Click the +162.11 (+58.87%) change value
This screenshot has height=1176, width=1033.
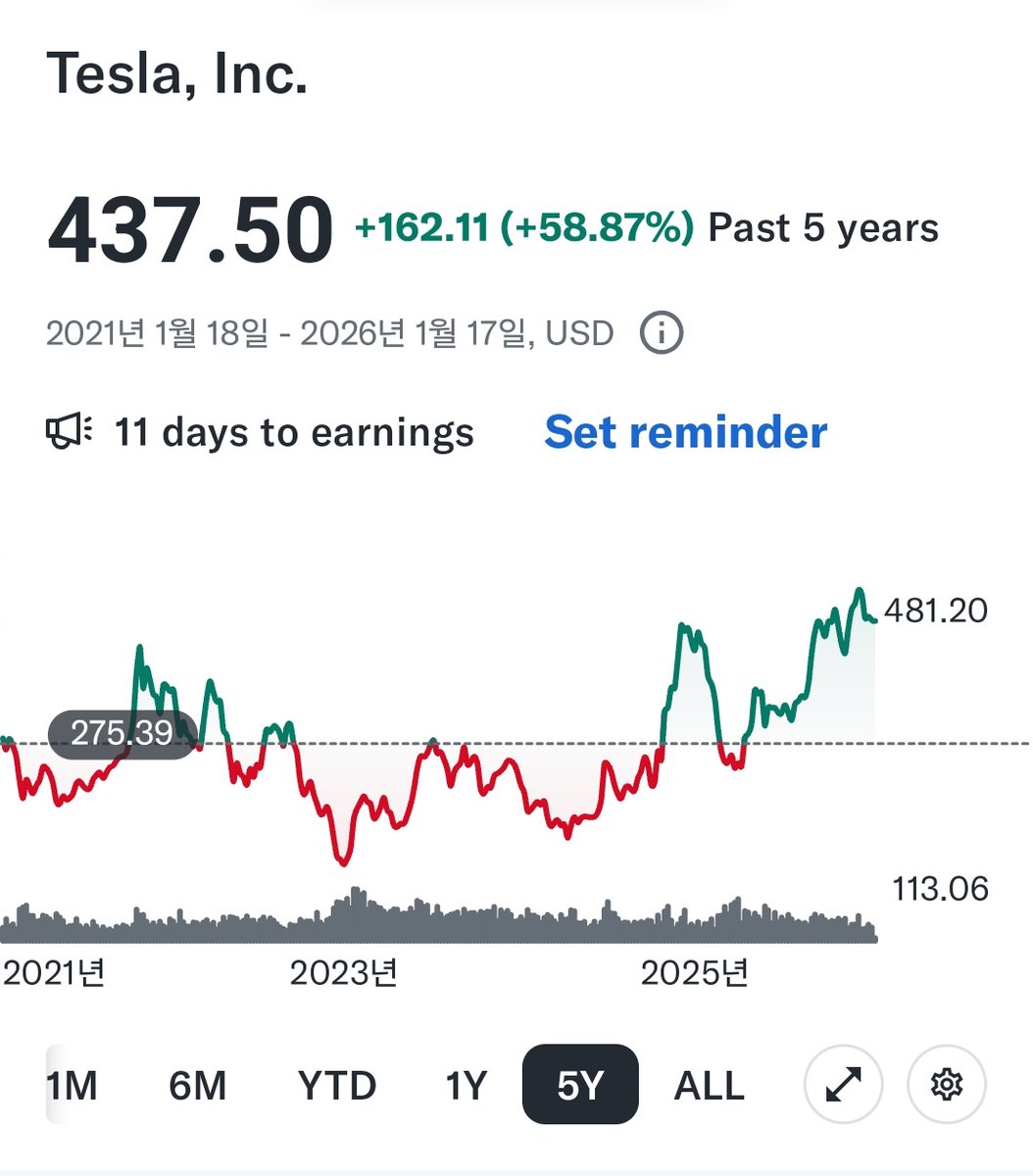pos(524,228)
